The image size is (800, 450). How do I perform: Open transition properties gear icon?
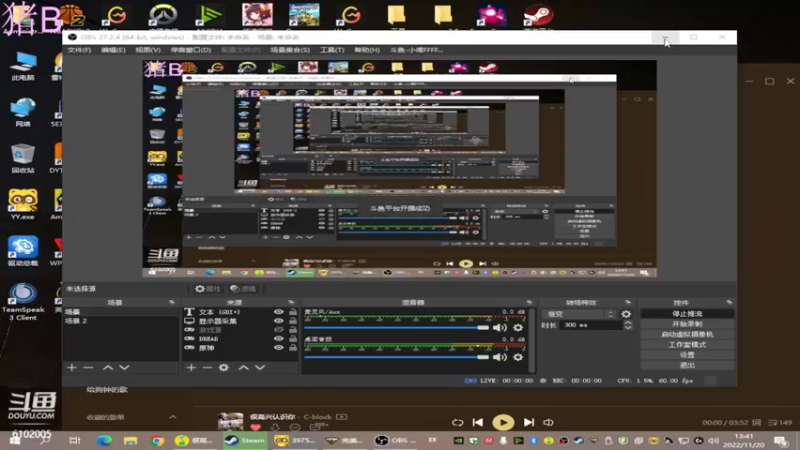(x=626, y=314)
